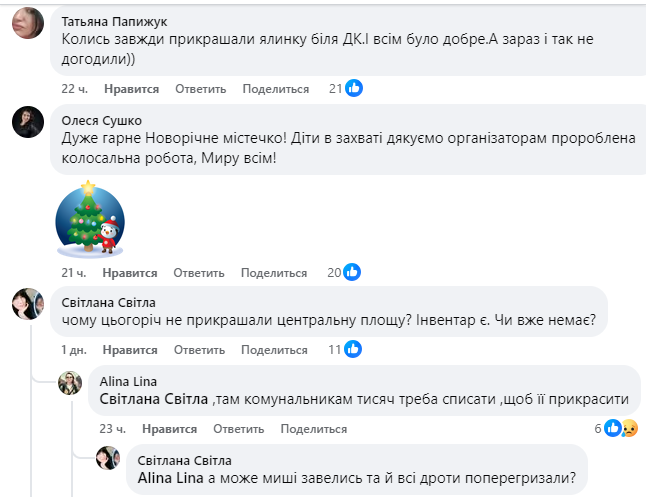Image resolution: width=646 pixels, height=497 pixels.
Task: Share Світлана Світла's comment via Поделиться
Action: tap(274, 350)
